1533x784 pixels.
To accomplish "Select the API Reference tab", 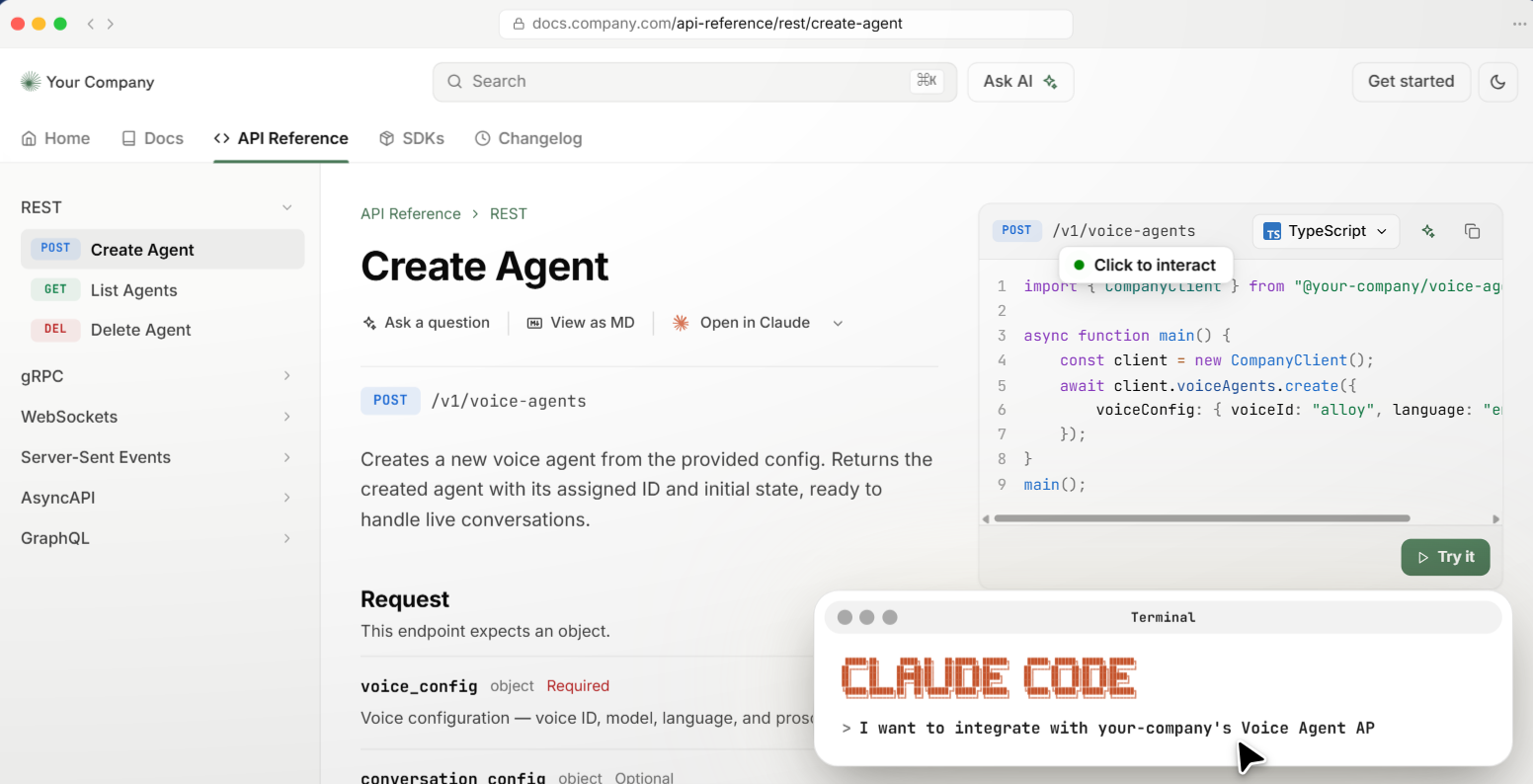I will [281, 138].
